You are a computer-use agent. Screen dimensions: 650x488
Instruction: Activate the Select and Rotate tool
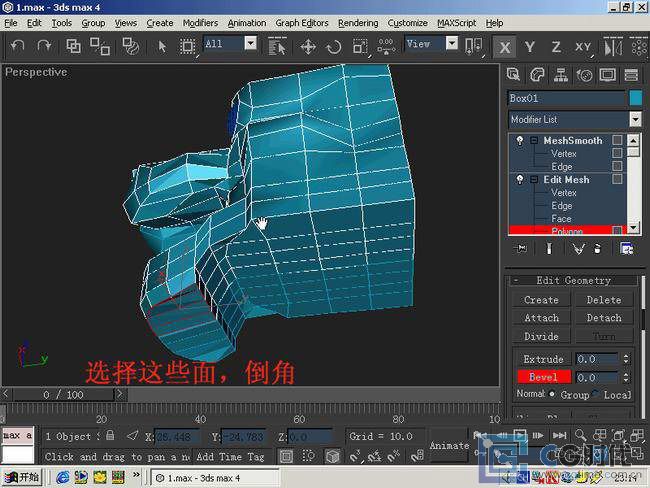(334, 47)
